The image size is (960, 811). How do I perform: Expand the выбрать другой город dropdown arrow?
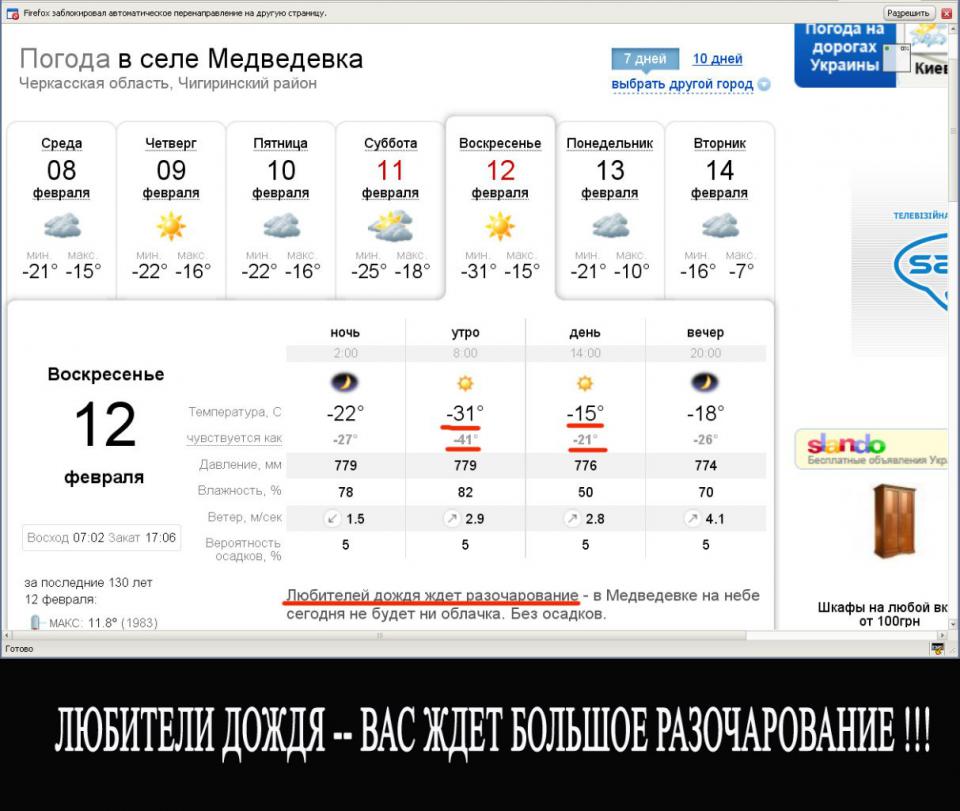(764, 85)
